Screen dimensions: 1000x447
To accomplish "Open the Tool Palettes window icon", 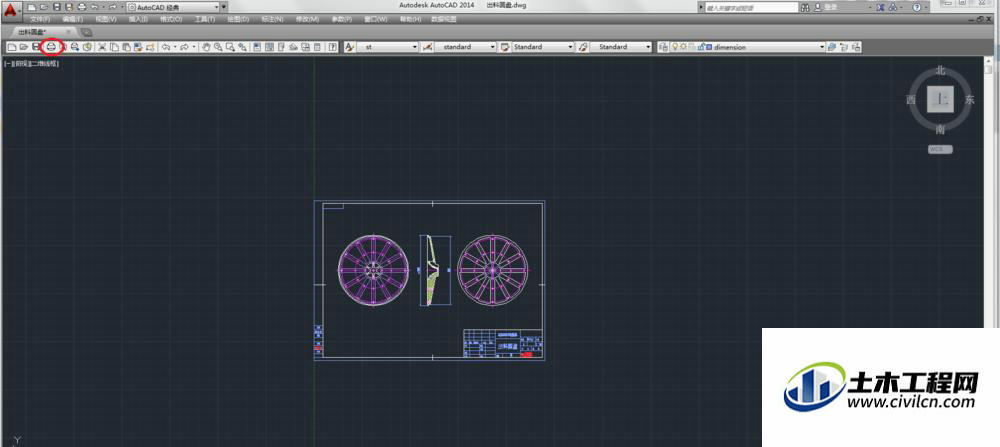I will click(281, 47).
